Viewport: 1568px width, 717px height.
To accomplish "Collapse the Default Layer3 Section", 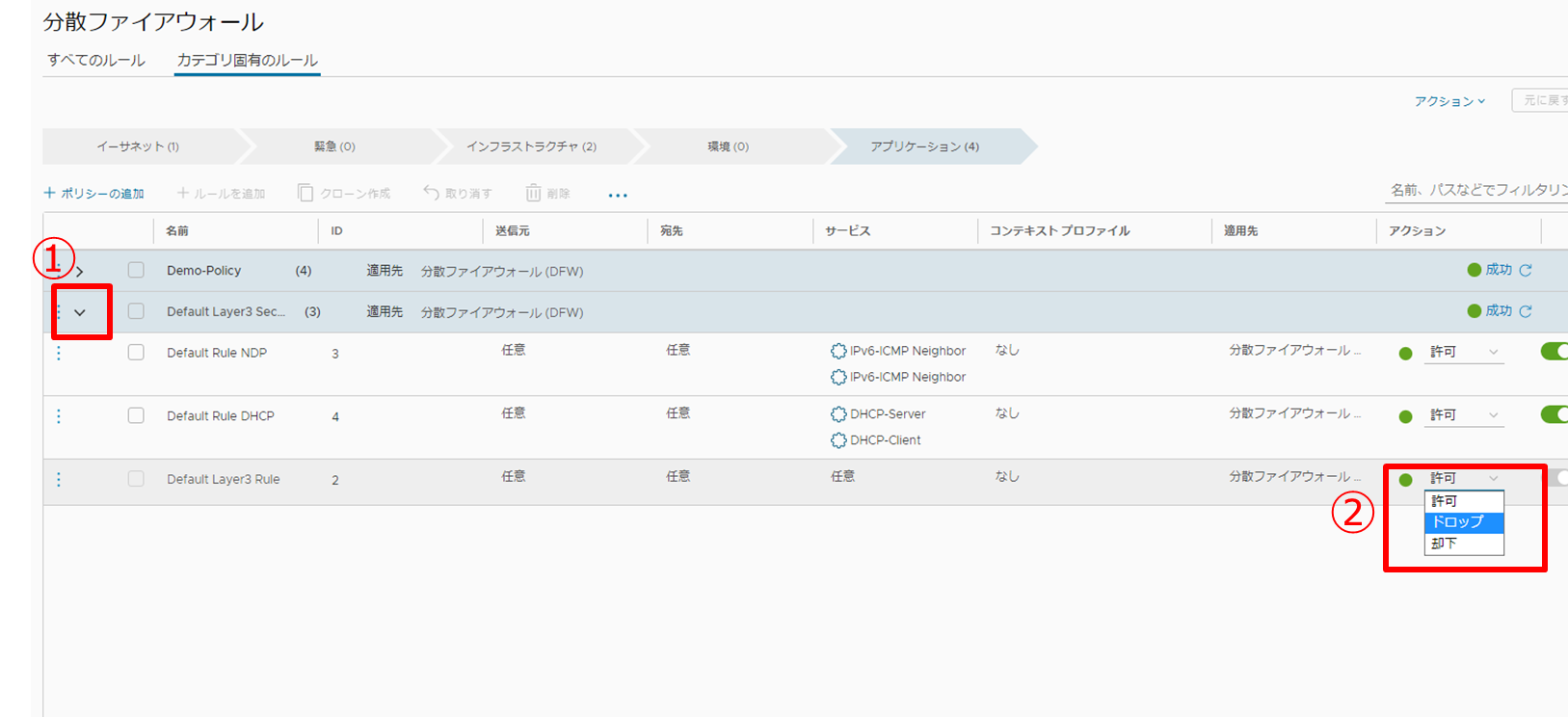I will pos(80,312).
